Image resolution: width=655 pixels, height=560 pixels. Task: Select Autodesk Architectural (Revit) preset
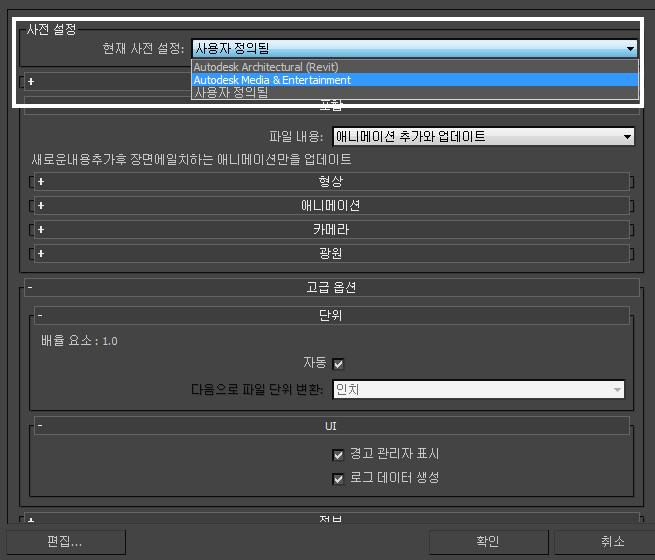click(x=414, y=67)
